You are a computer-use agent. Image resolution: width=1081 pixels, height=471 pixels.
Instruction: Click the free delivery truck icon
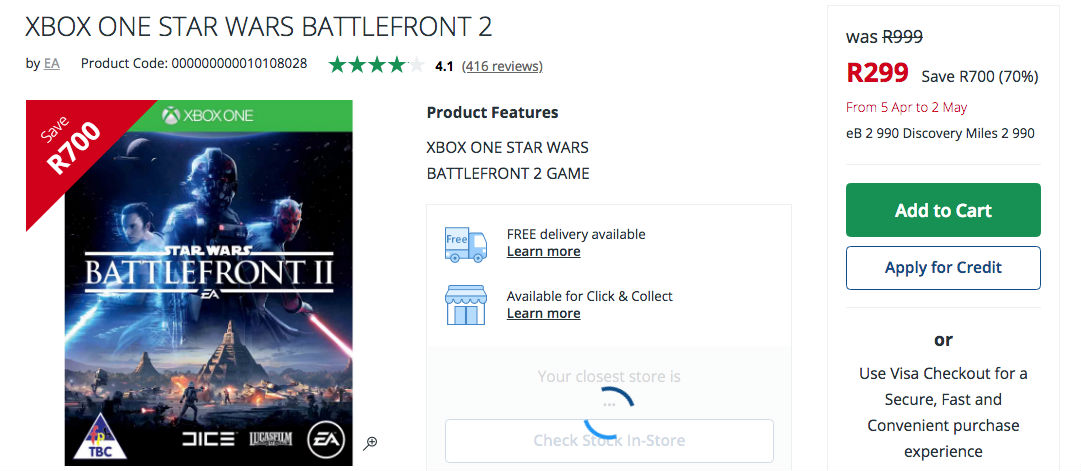[x=465, y=243]
